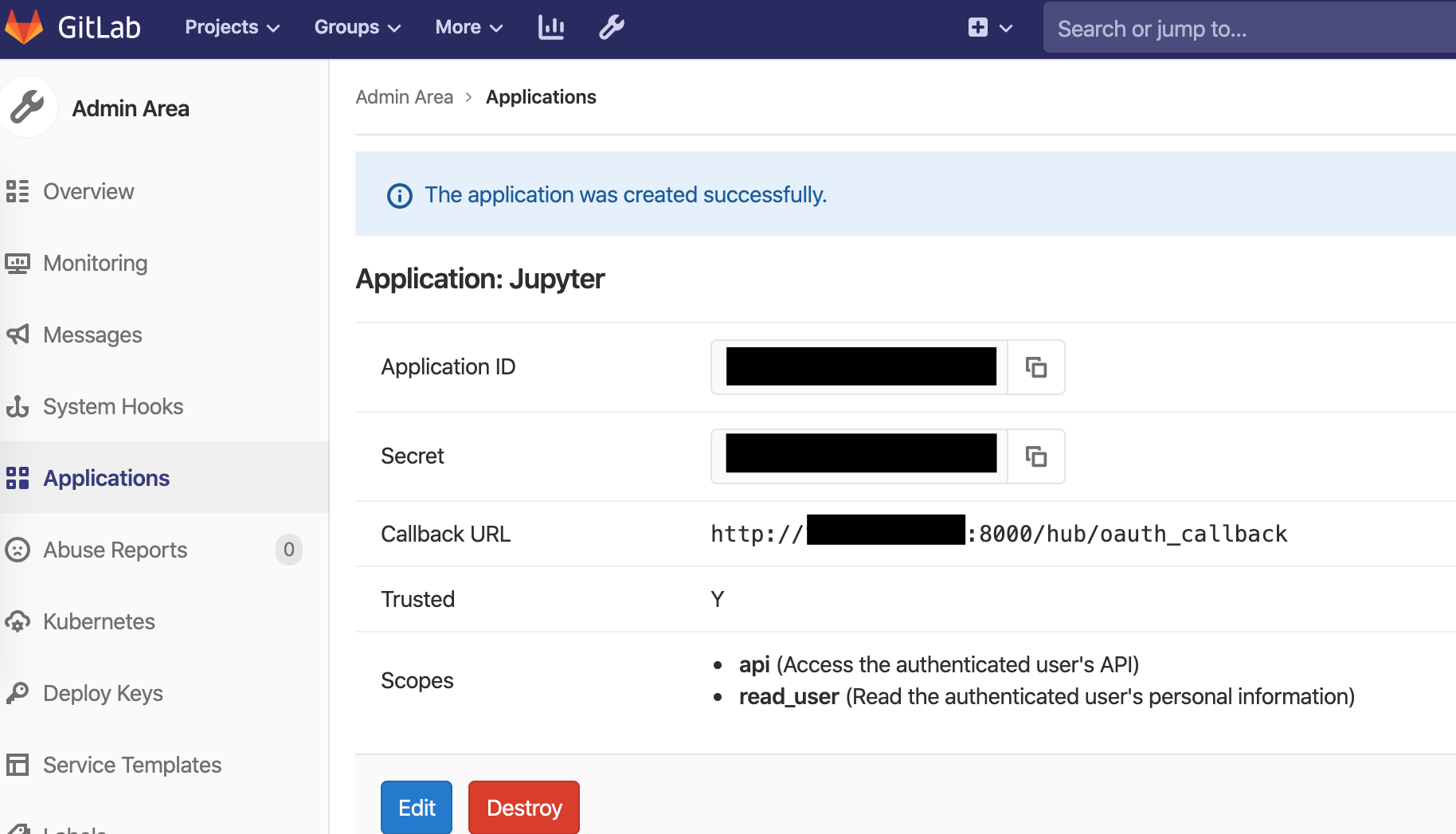Open Deploy Keys section
Screen dimensions: 1456x834
(x=103, y=693)
